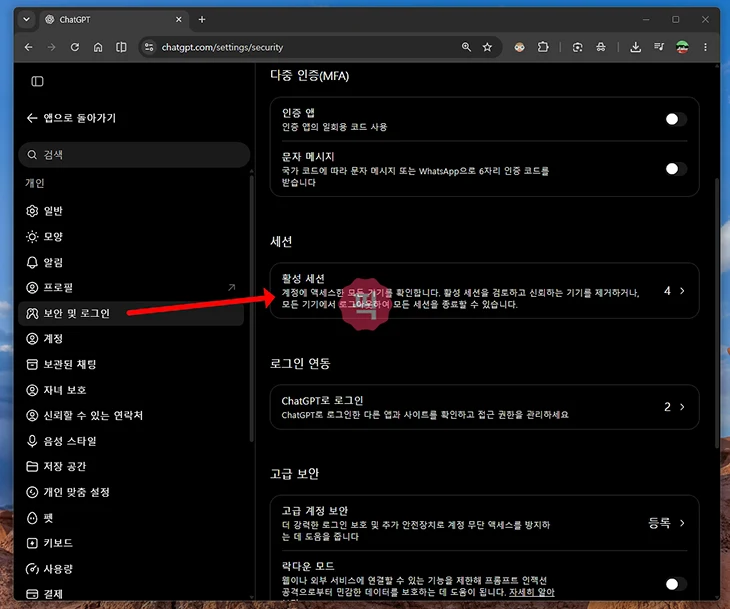Open 음성 스타일 voice settings
The width and height of the screenshot is (730, 609).
click(131, 441)
